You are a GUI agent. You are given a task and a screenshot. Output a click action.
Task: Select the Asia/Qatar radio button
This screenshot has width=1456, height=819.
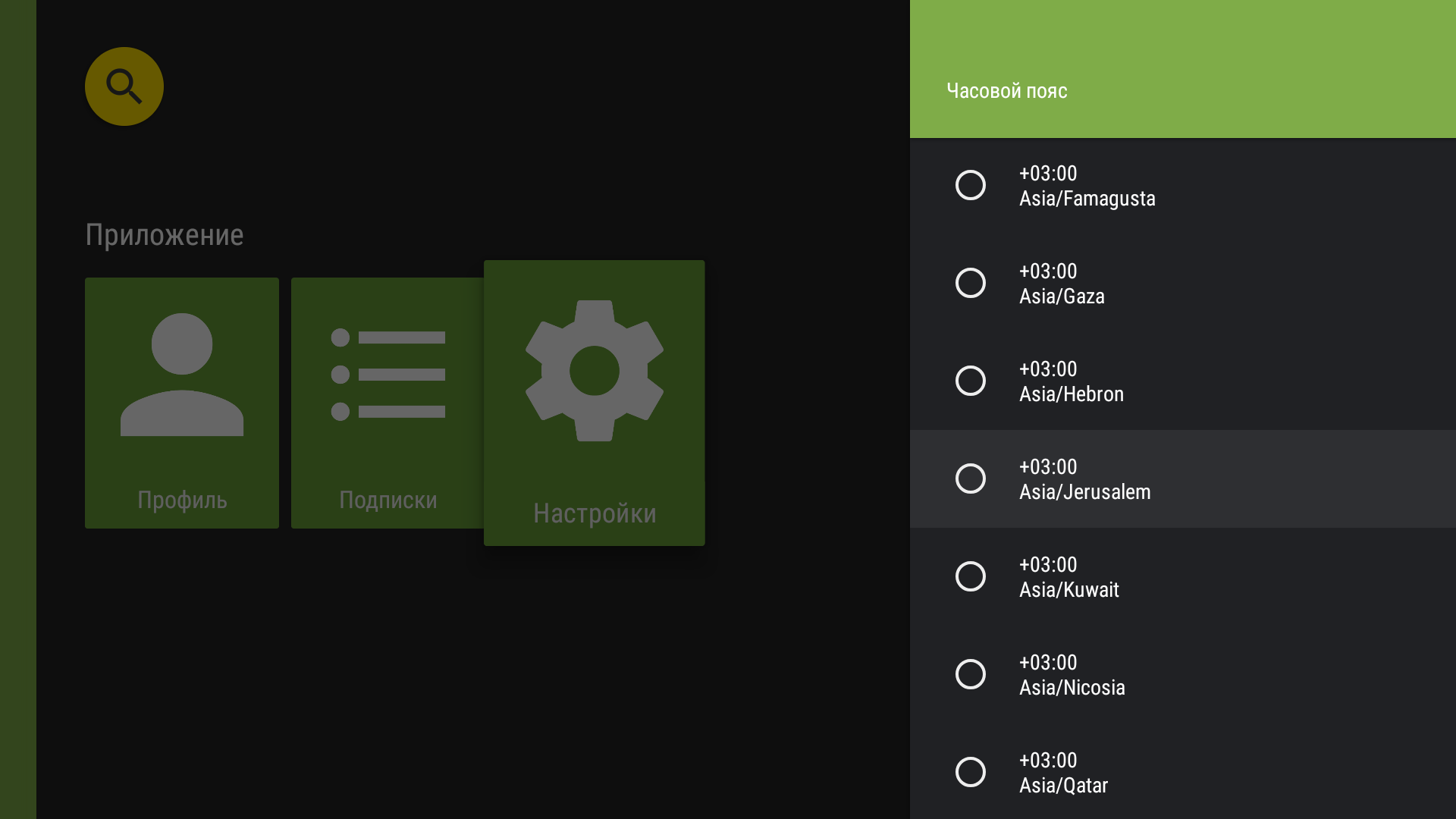[x=971, y=772]
